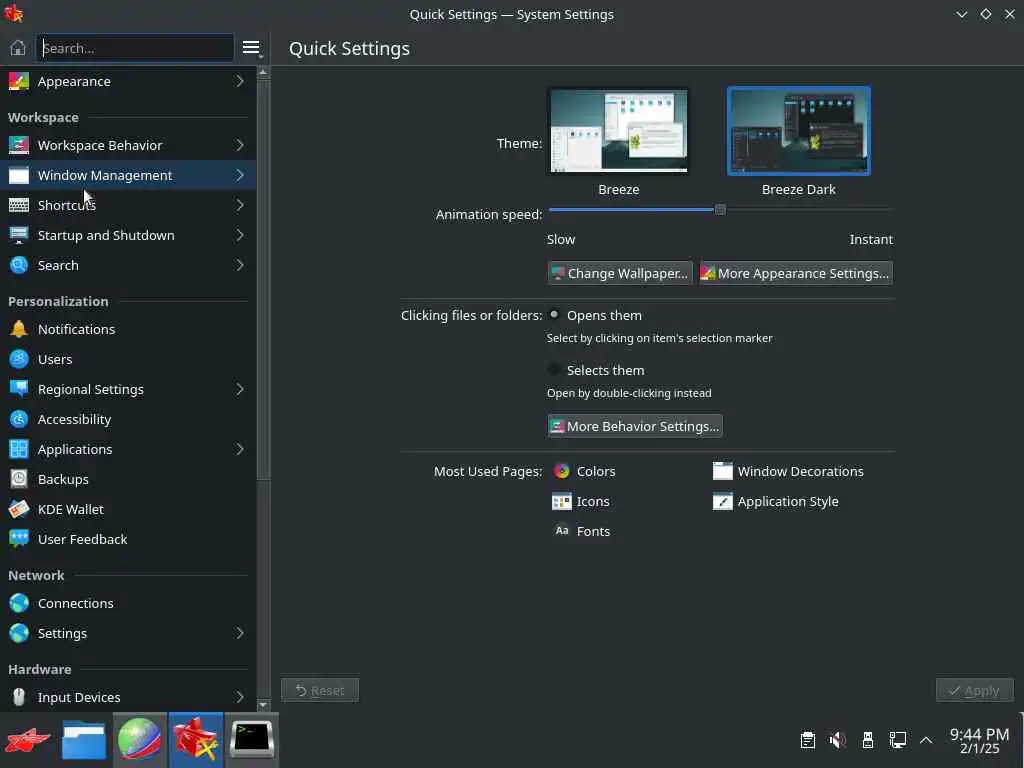The width and height of the screenshot is (1024, 768).
Task: Open the Backups settings entry
Action: 128,479
